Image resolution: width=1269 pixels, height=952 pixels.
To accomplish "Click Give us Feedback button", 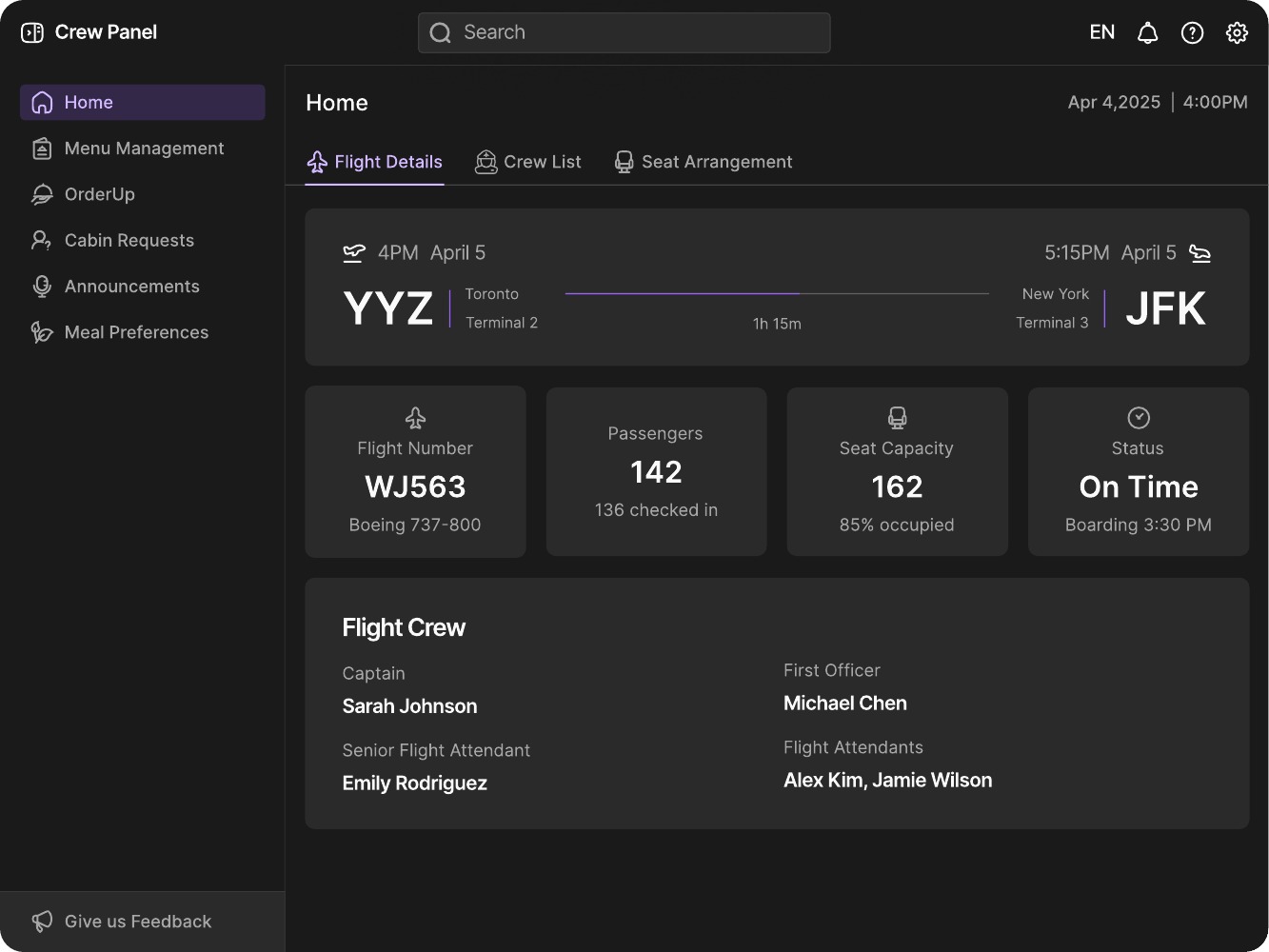I will (x=143, y=922).
